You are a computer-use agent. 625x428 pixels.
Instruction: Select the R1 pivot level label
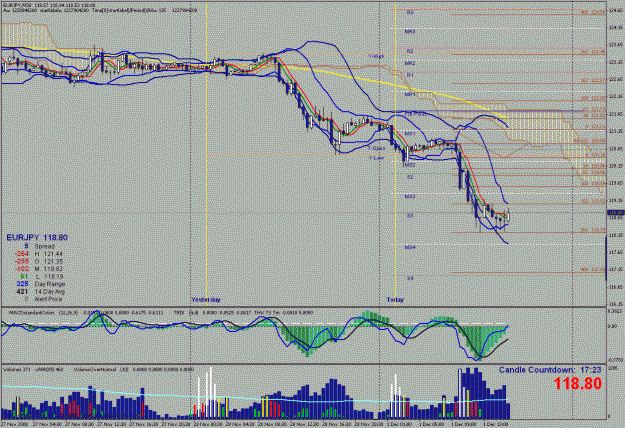click(x=410, y=75)
